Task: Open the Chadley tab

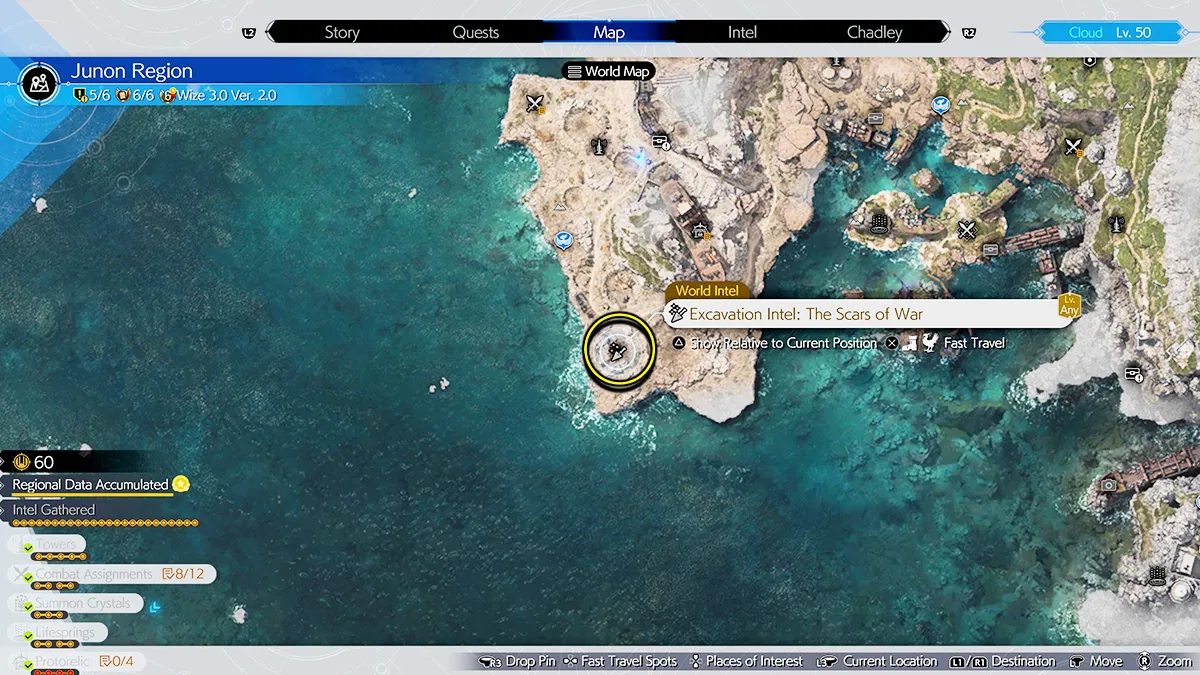Action: coord(874,32)
